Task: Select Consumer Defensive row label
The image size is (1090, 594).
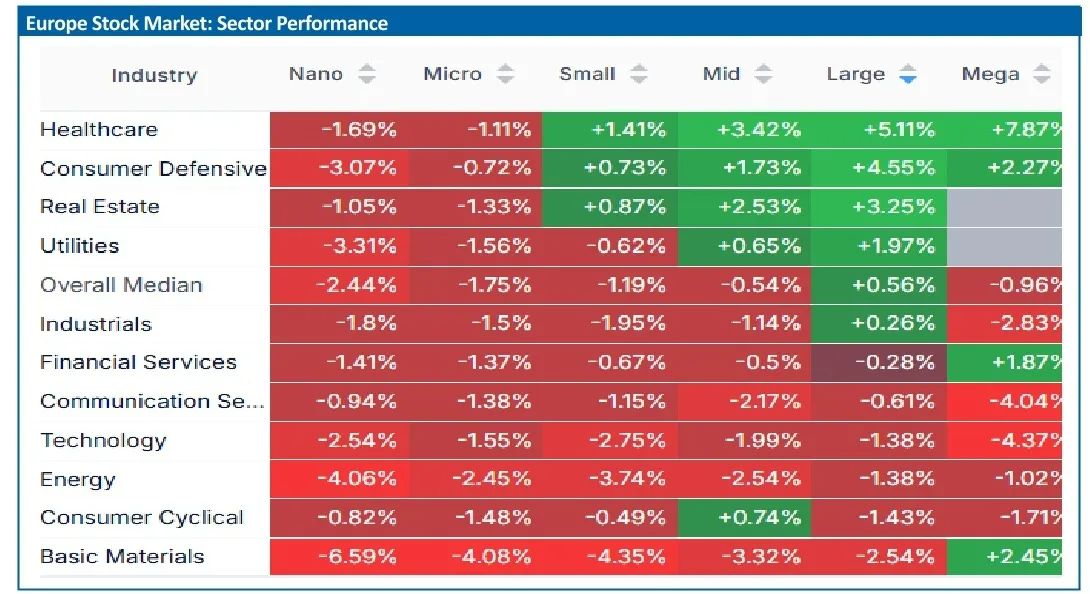Action: point(154,168)
